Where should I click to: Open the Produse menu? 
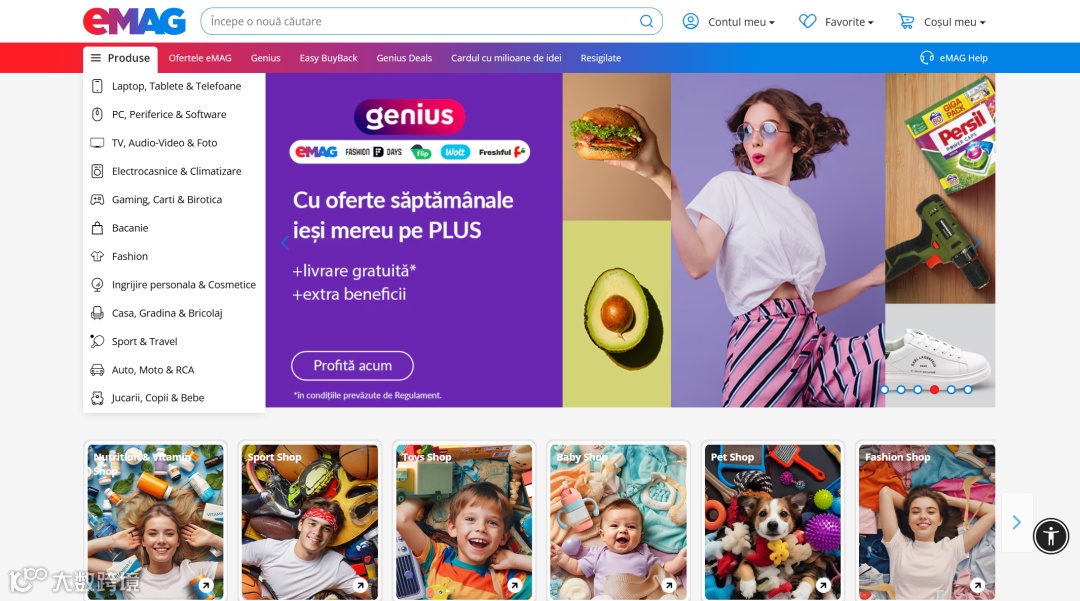tap(121, 58)
